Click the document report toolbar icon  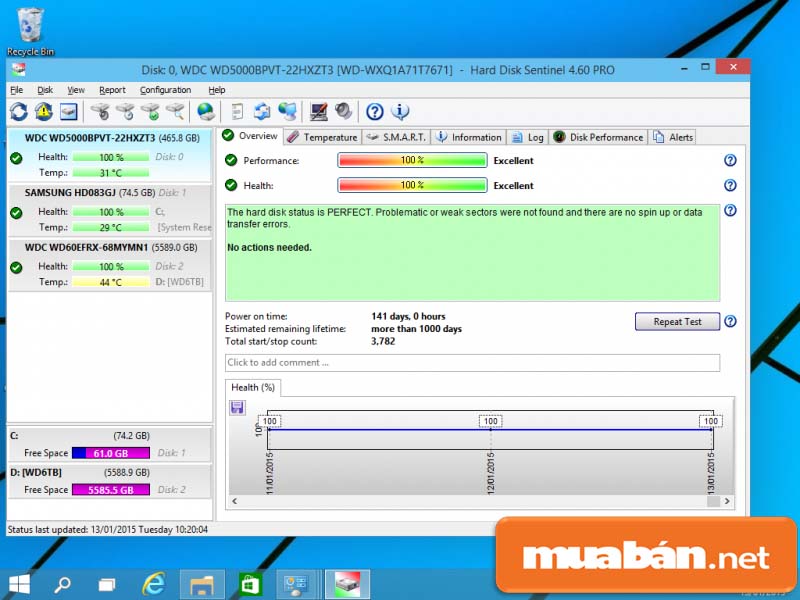coord(237,111)
